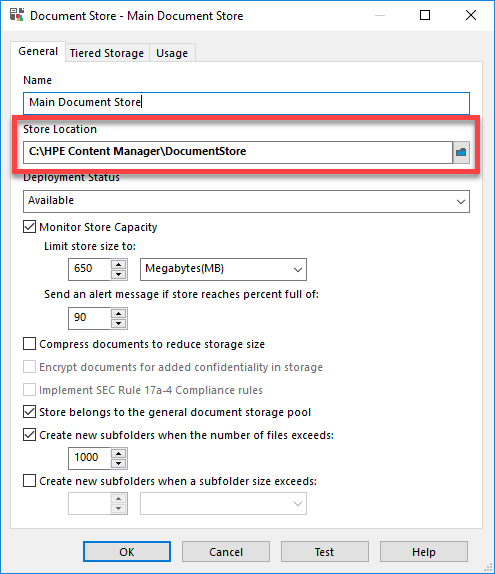
Task: Check Encrypt documents for added confidentiality
Action: pyautogui.click(x=29, y=366)
